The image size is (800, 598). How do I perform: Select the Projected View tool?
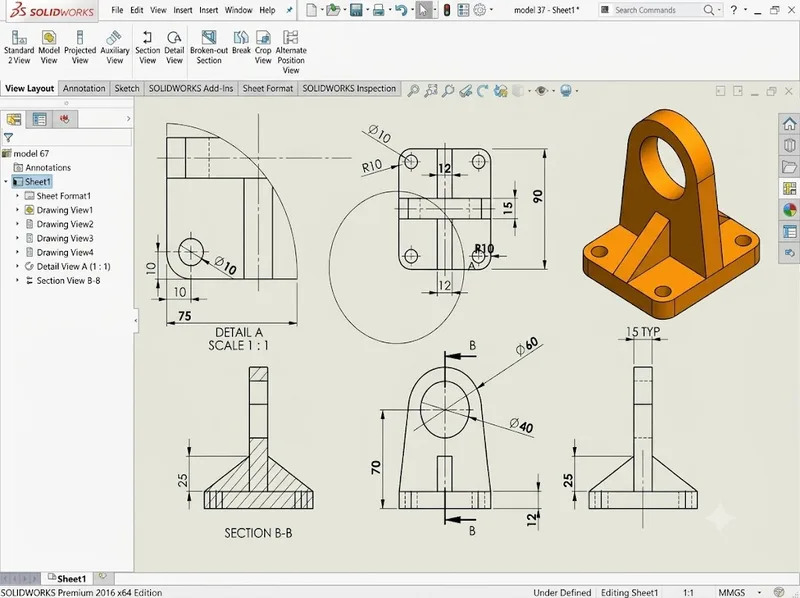[x=80, y=47]
